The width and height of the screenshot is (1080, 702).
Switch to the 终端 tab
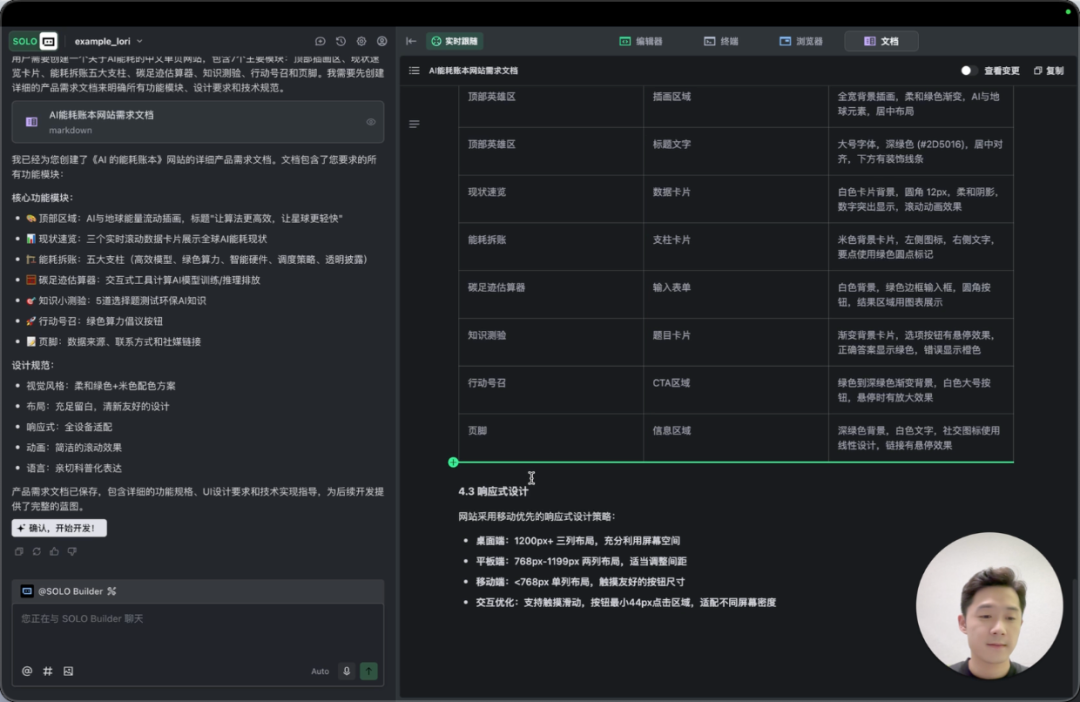[721, 41]
